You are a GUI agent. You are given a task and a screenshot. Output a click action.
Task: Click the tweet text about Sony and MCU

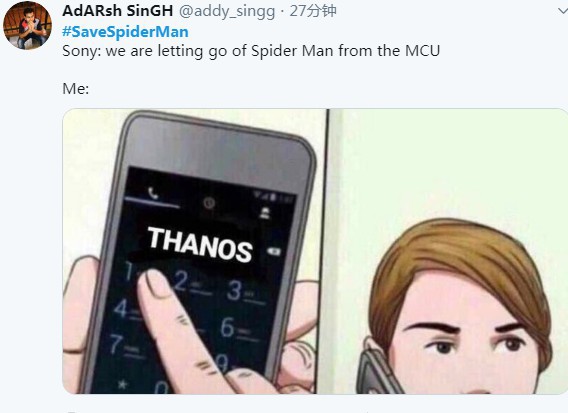point(251,51)
